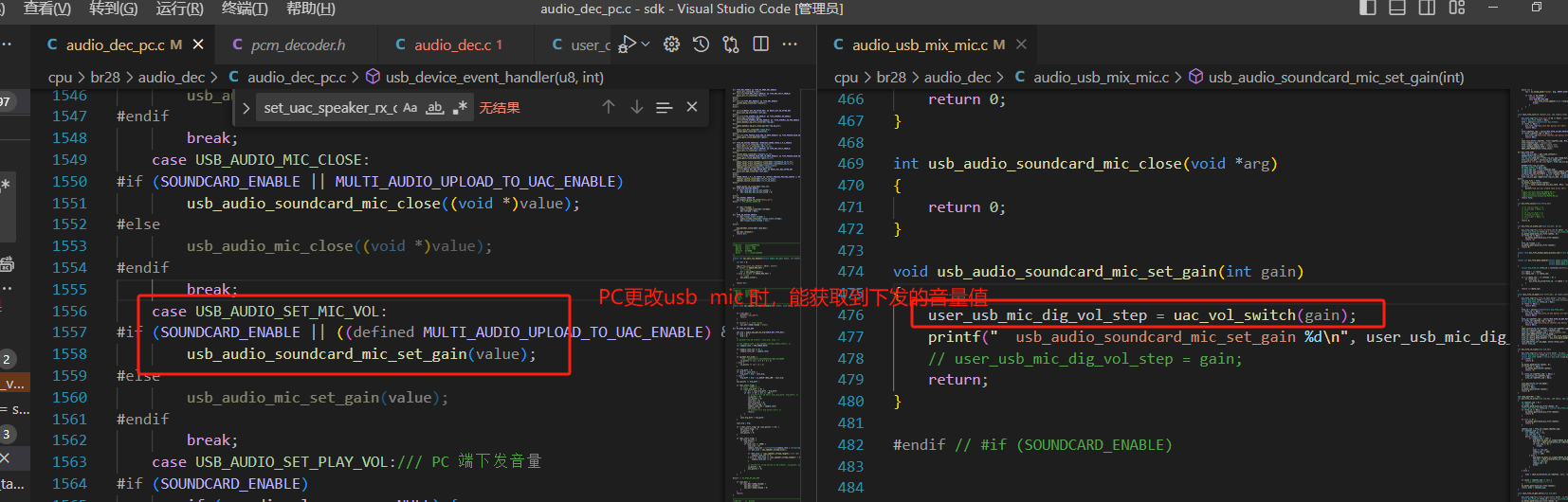Screen dimensions: 1568x502
Task: Toggle Find in Selection option
Action: (664, 108)
